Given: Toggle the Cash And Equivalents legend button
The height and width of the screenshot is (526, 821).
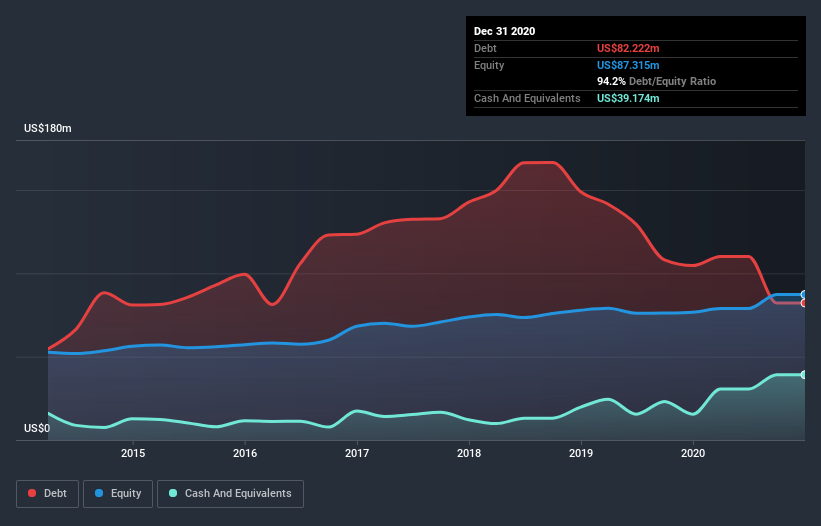Looking at the screenshot, I should (230, 494).
